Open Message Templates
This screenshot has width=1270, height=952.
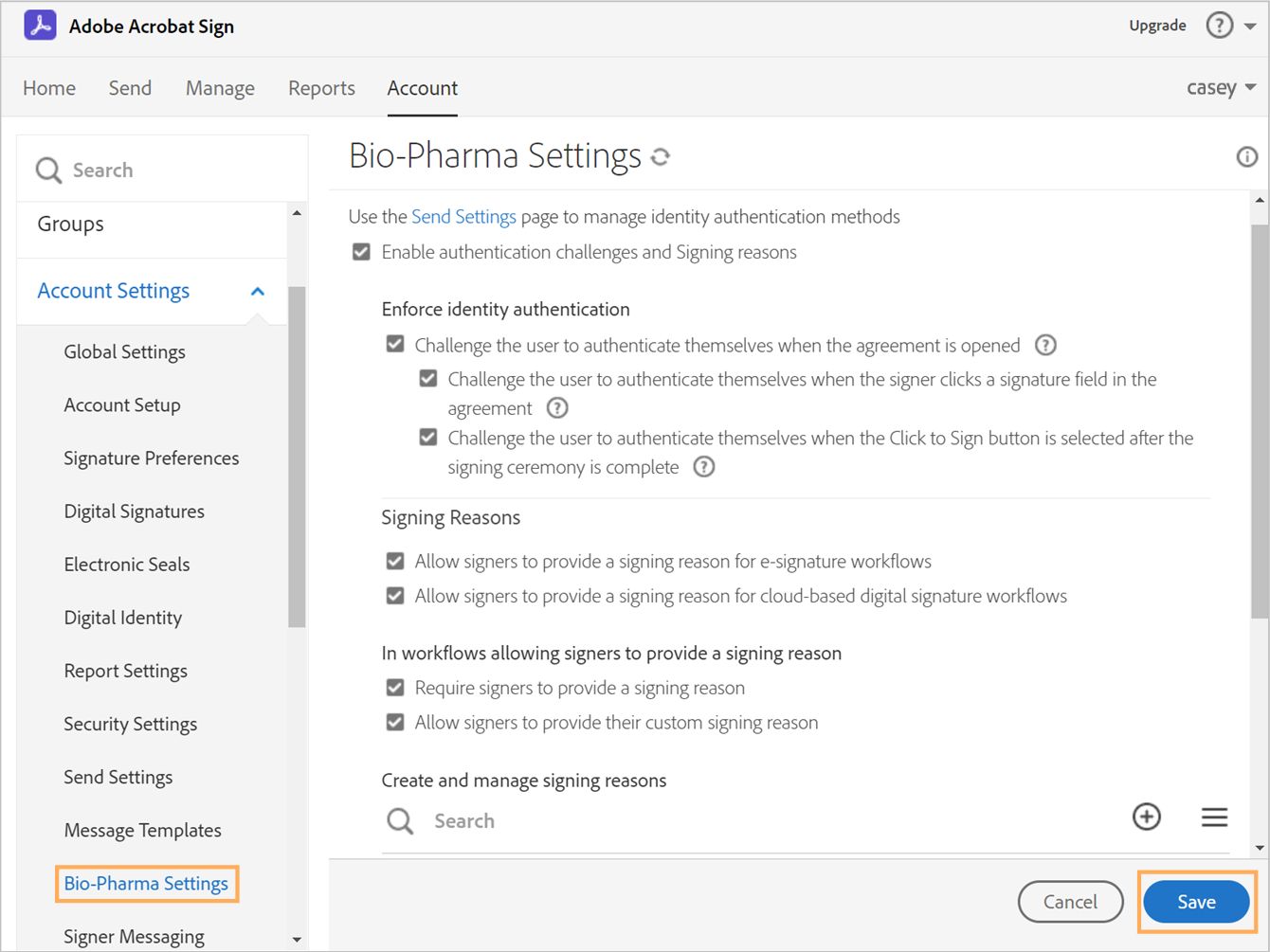pos(143,831)
